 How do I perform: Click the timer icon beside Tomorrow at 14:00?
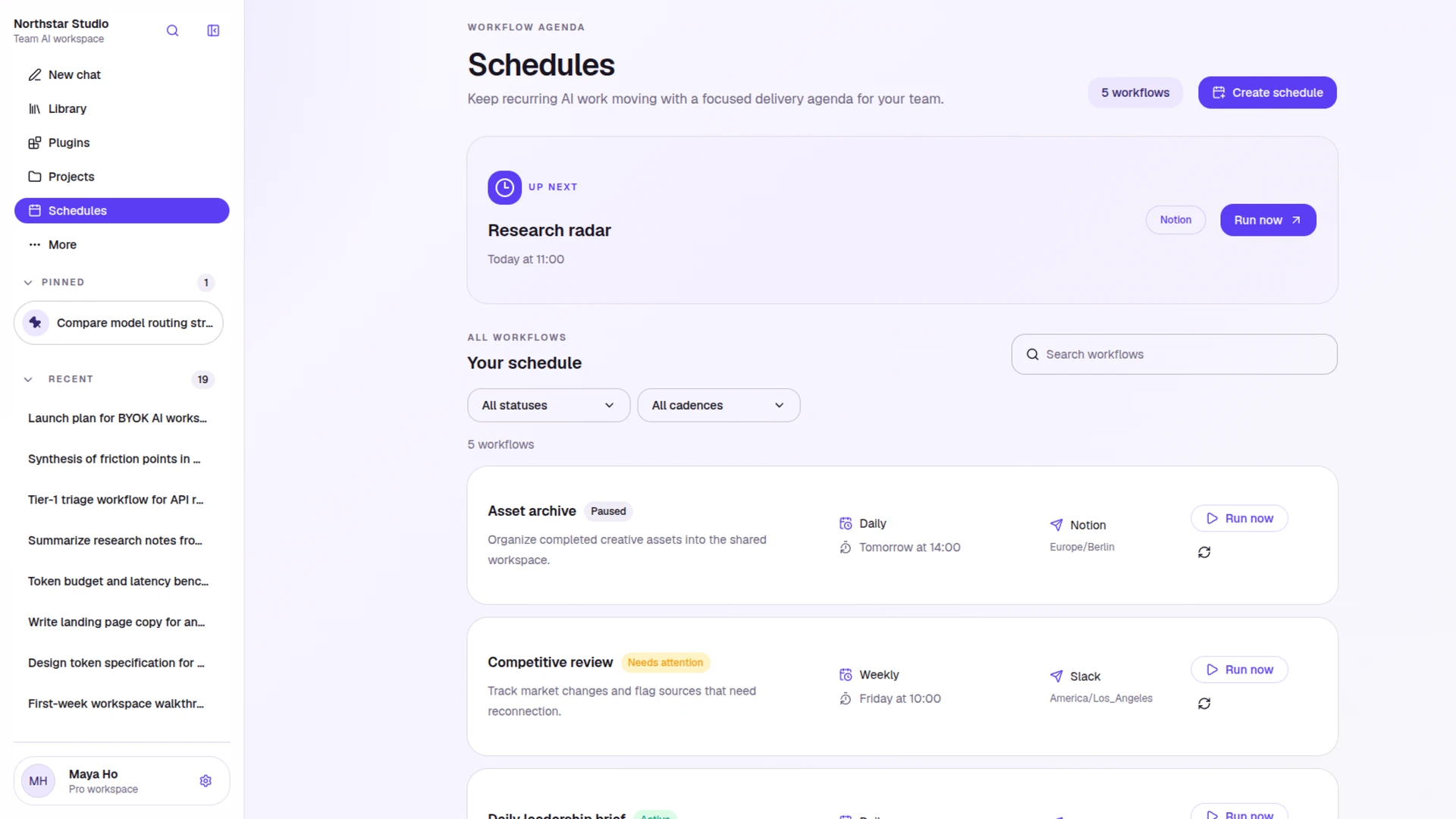[846, 548]
